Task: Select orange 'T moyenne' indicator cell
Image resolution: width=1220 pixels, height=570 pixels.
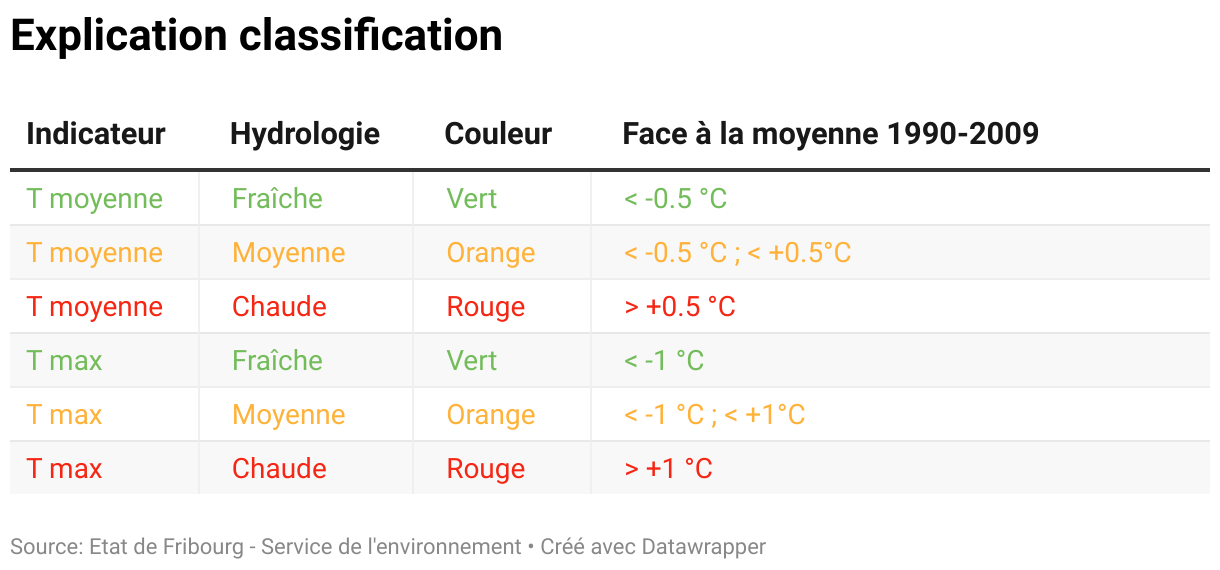Action: tap(95, 253)
